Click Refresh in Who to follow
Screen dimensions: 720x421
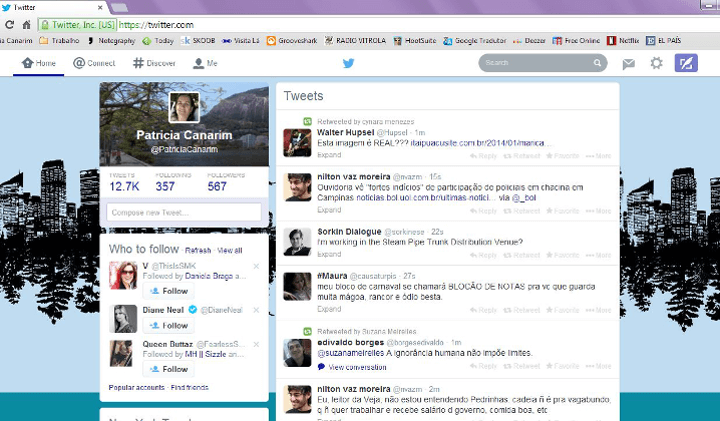(198, 249)
